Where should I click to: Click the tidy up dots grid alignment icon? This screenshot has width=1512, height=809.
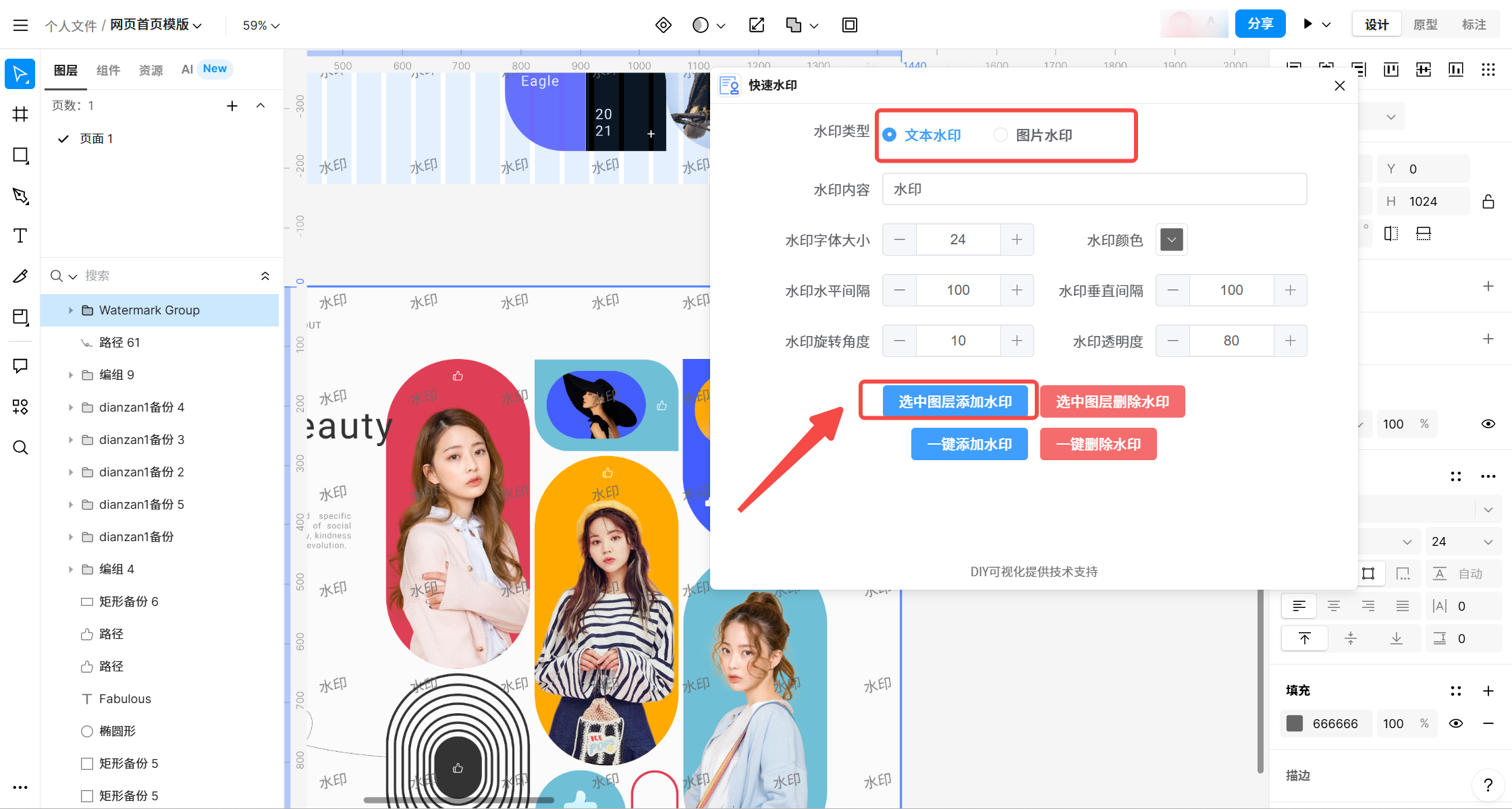click(x=1488, y=69)
